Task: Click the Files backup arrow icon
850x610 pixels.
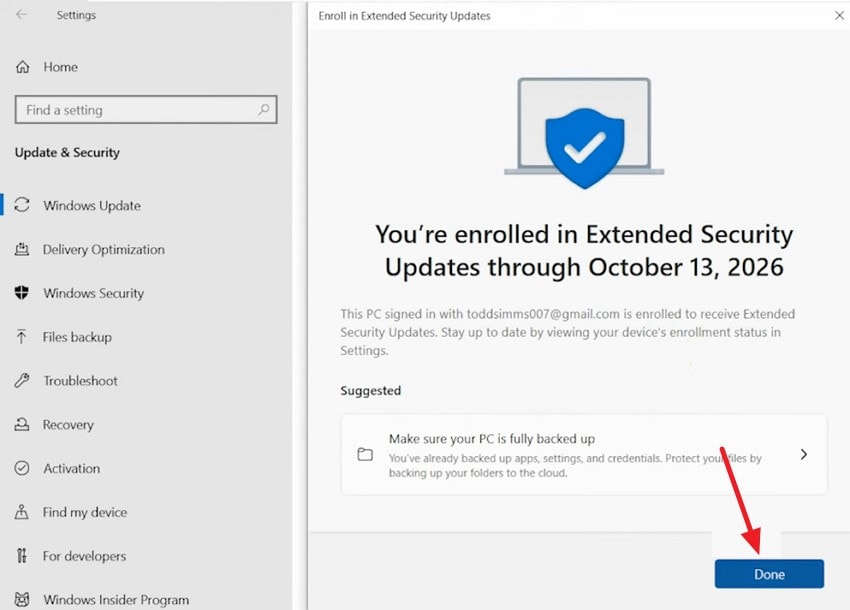Action: click(21, 337)
